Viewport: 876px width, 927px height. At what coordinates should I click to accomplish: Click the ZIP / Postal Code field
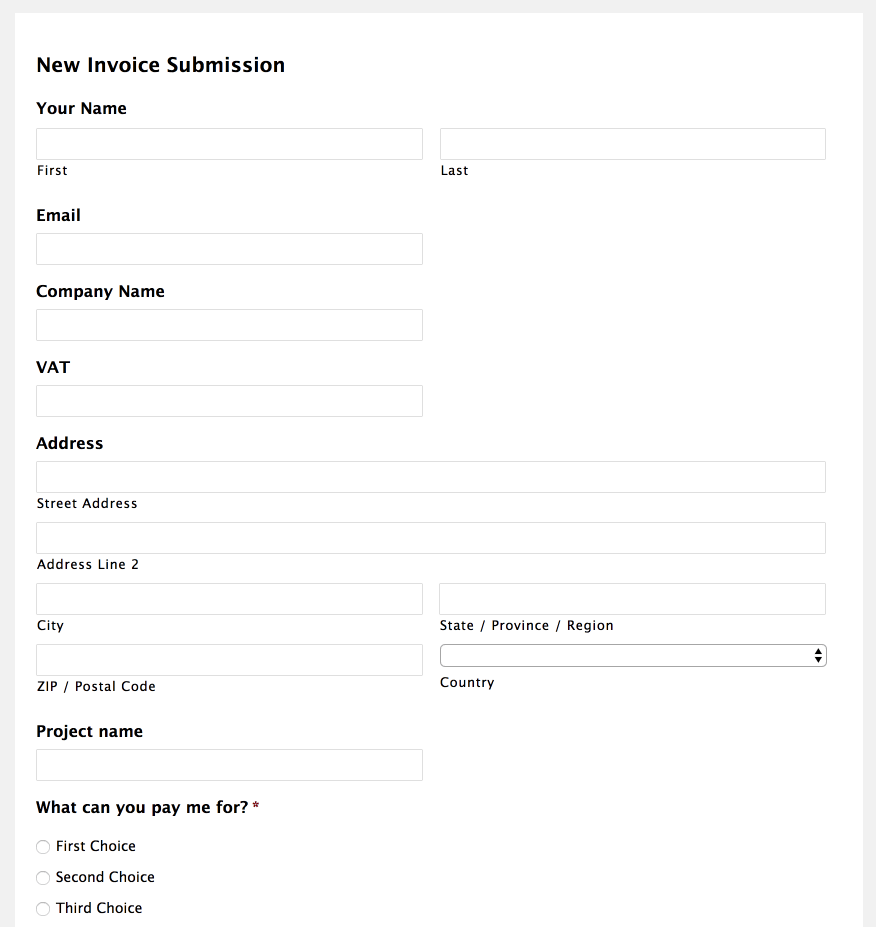pos(229,660)
